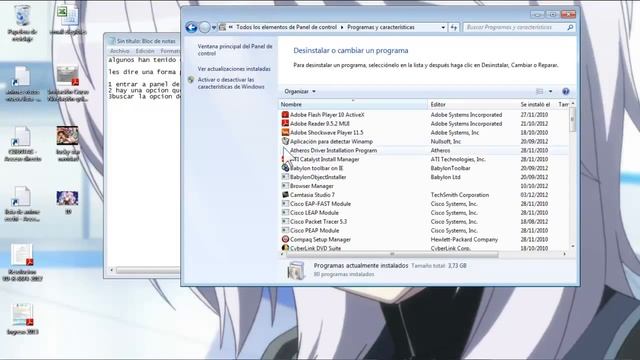Screen dimensions: 640x360
Task: Open Edición menu in Bloc de notas
Action: point(145,51)
